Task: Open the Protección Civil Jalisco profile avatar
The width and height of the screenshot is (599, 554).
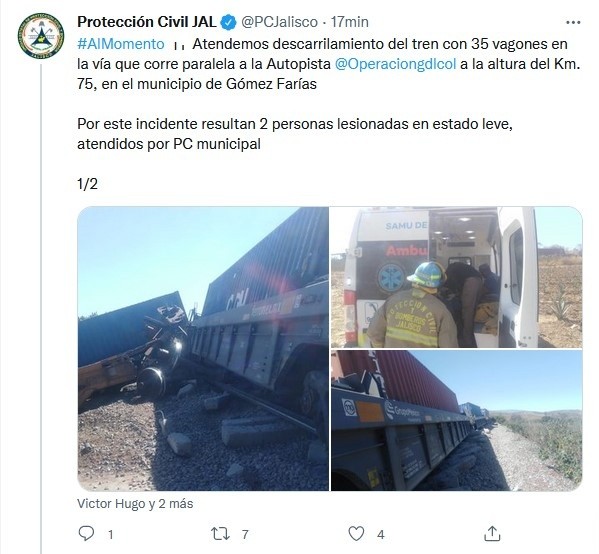Action: [40, 36]
